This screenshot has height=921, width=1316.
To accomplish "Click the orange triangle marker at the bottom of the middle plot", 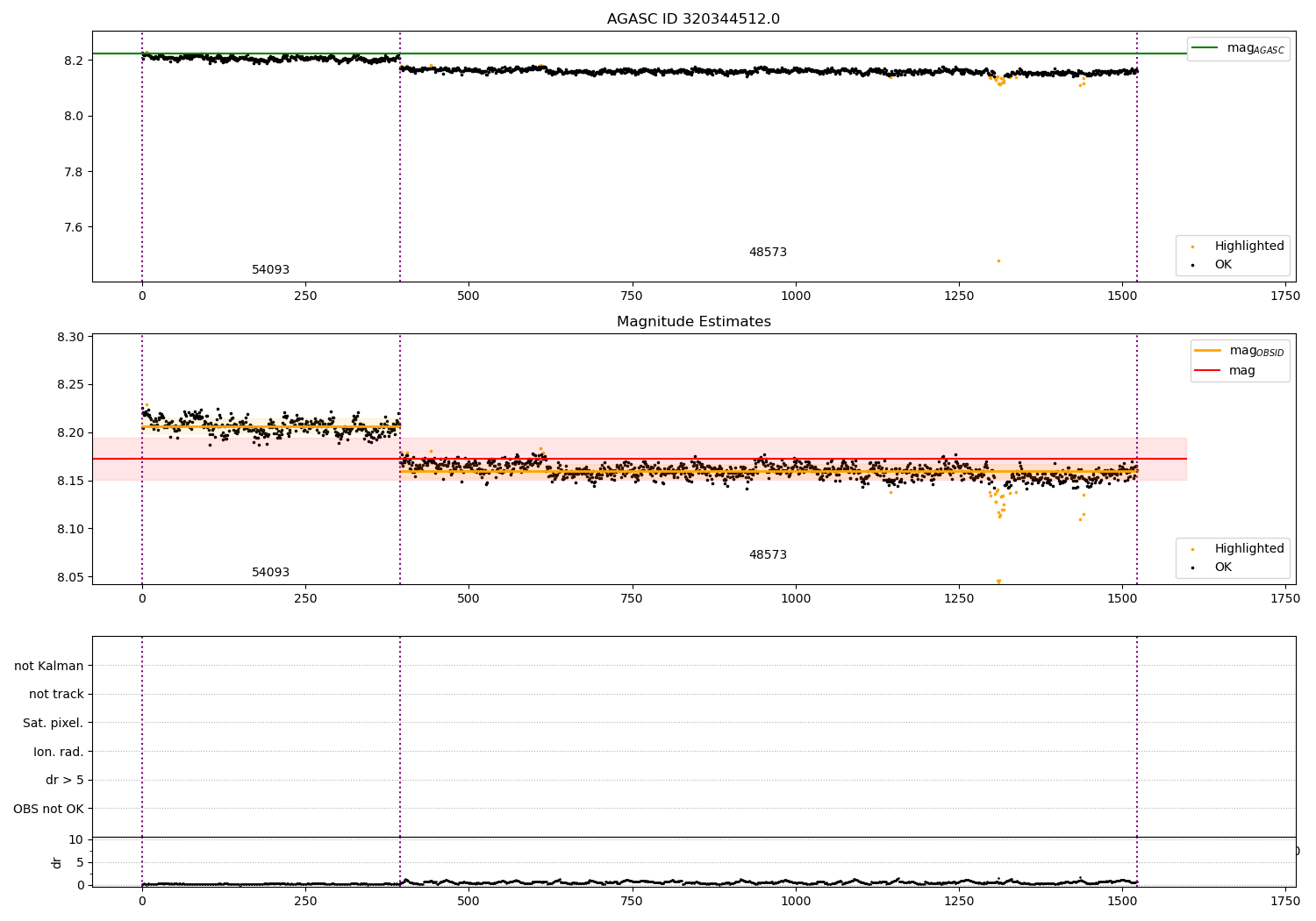I will [998, 582].
